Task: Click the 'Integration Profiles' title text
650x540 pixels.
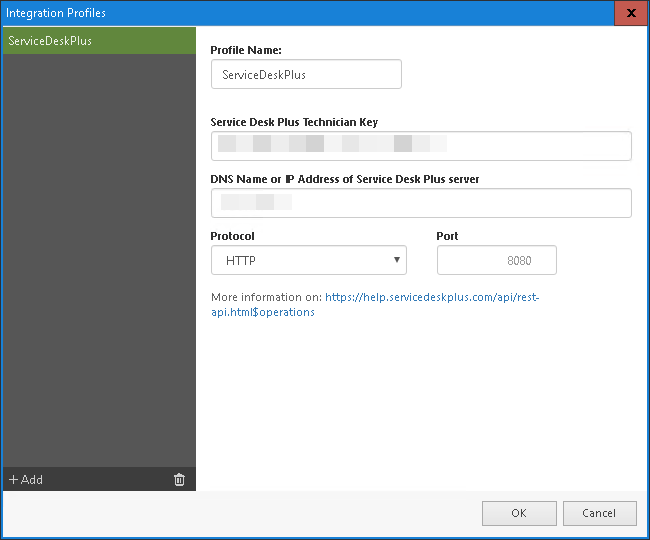Action: tap(56, 13)
